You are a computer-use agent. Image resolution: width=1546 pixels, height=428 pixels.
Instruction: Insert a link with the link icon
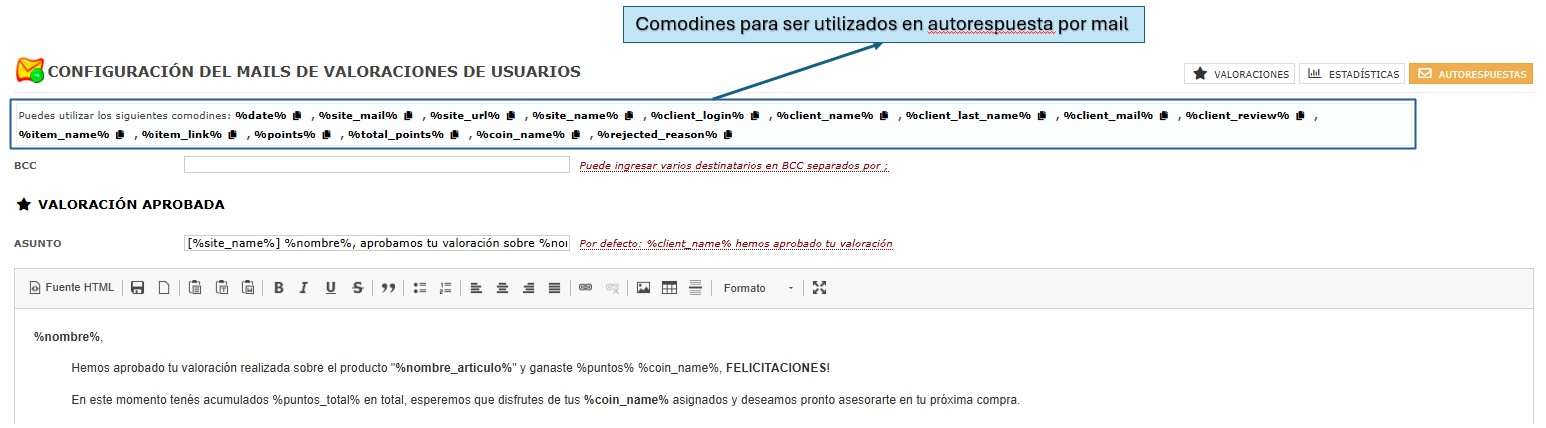tap(586, 288)
